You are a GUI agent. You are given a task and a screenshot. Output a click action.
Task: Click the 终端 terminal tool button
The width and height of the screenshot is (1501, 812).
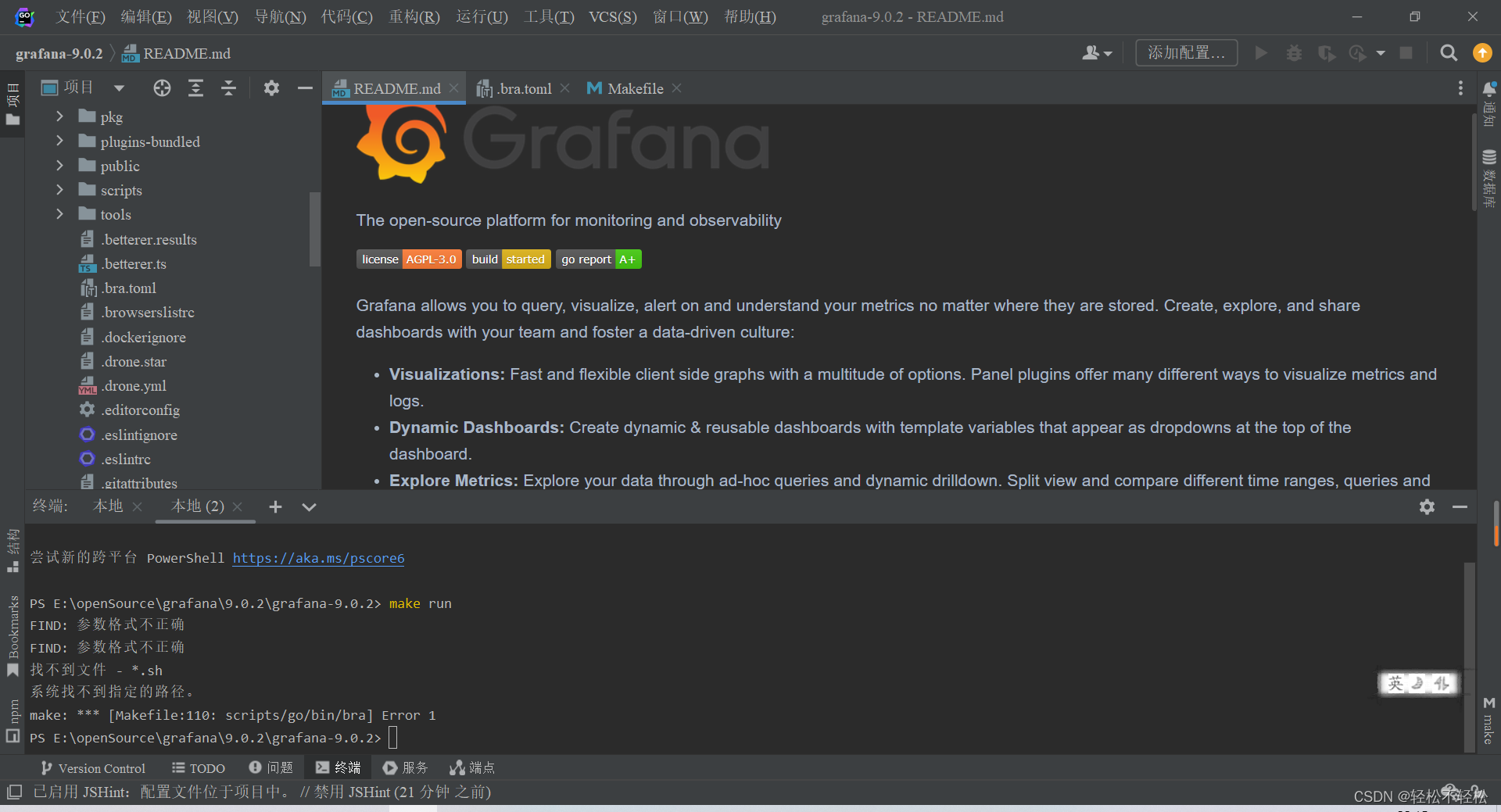click(338, 768)
